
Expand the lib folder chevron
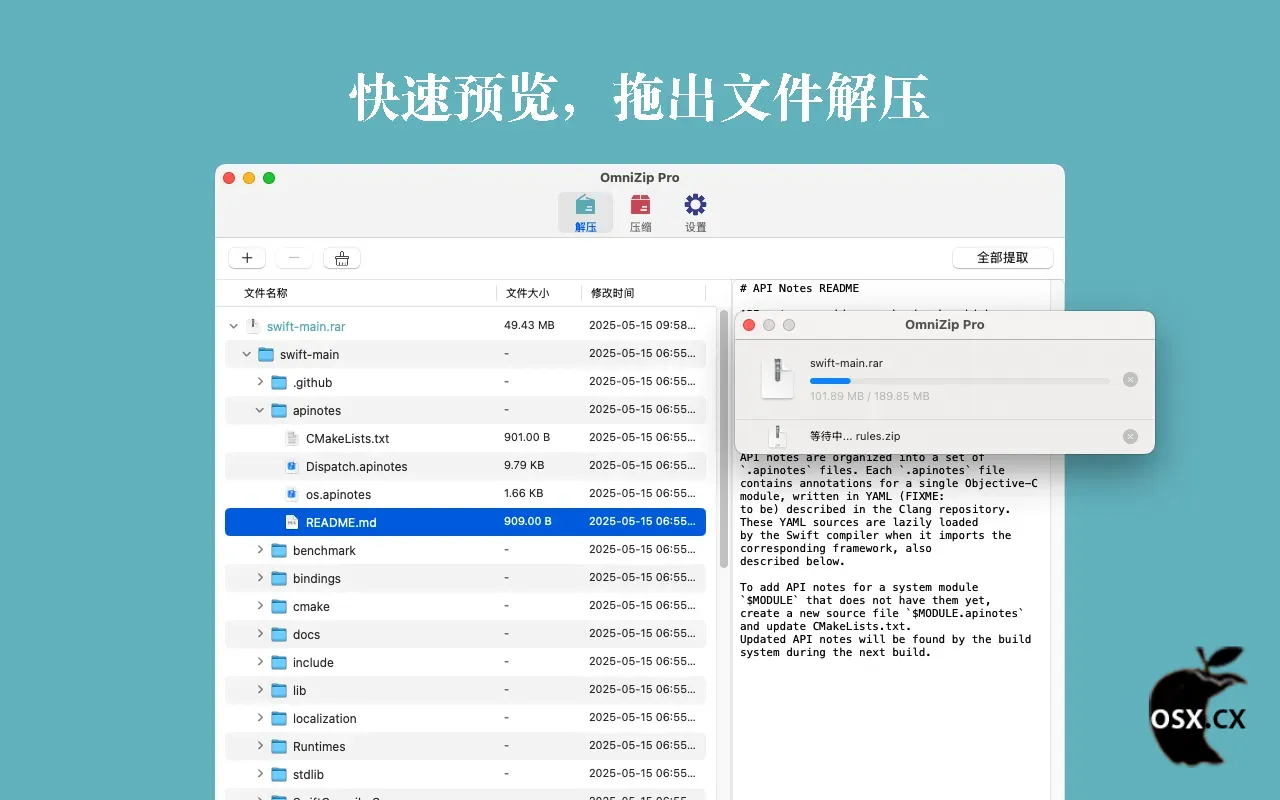click(260, 690)
